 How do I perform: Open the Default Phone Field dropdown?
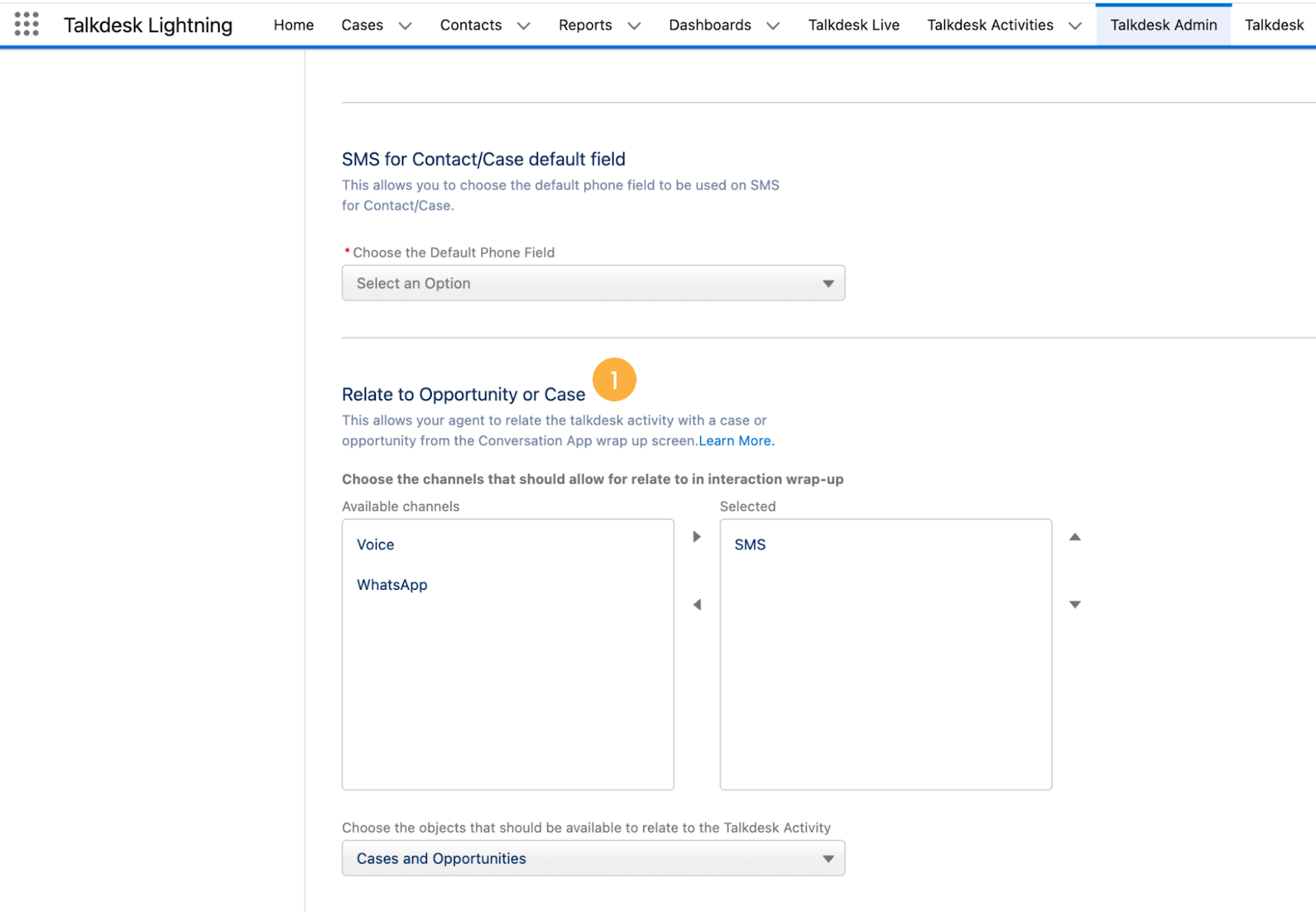point(593,283)
